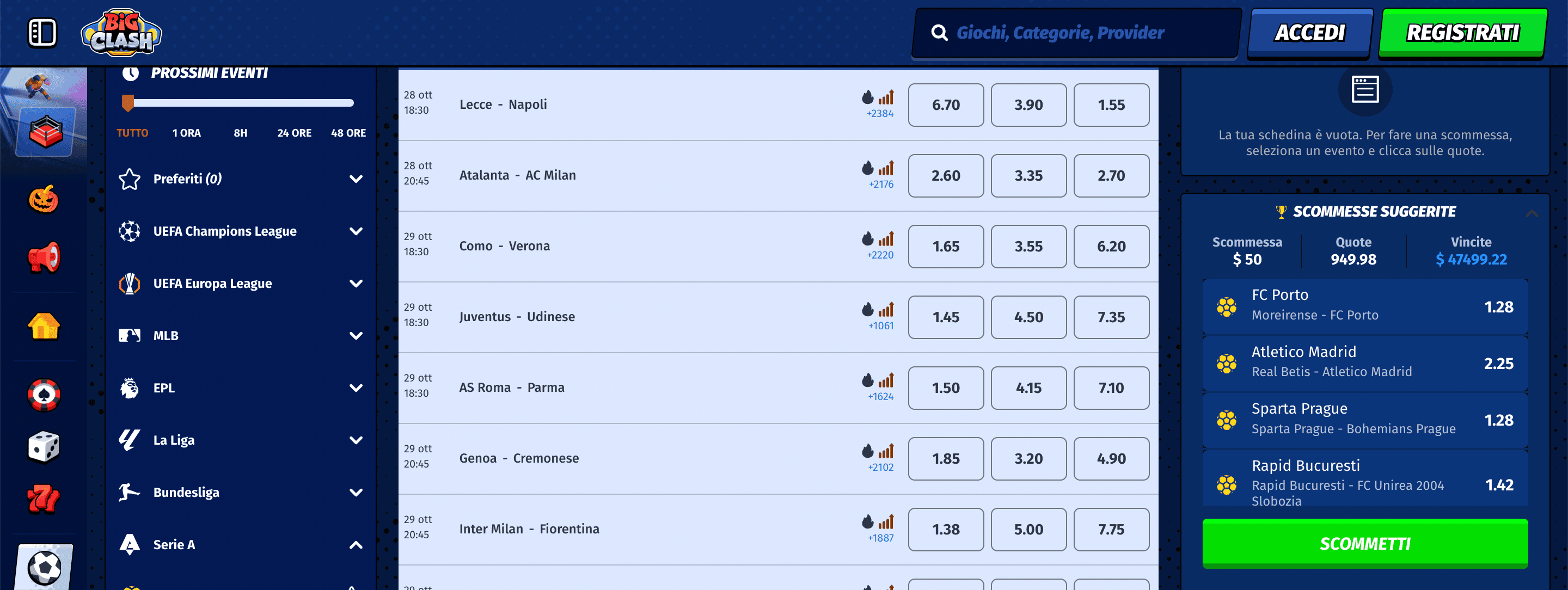Select the casino chip icon

(43, 395)
